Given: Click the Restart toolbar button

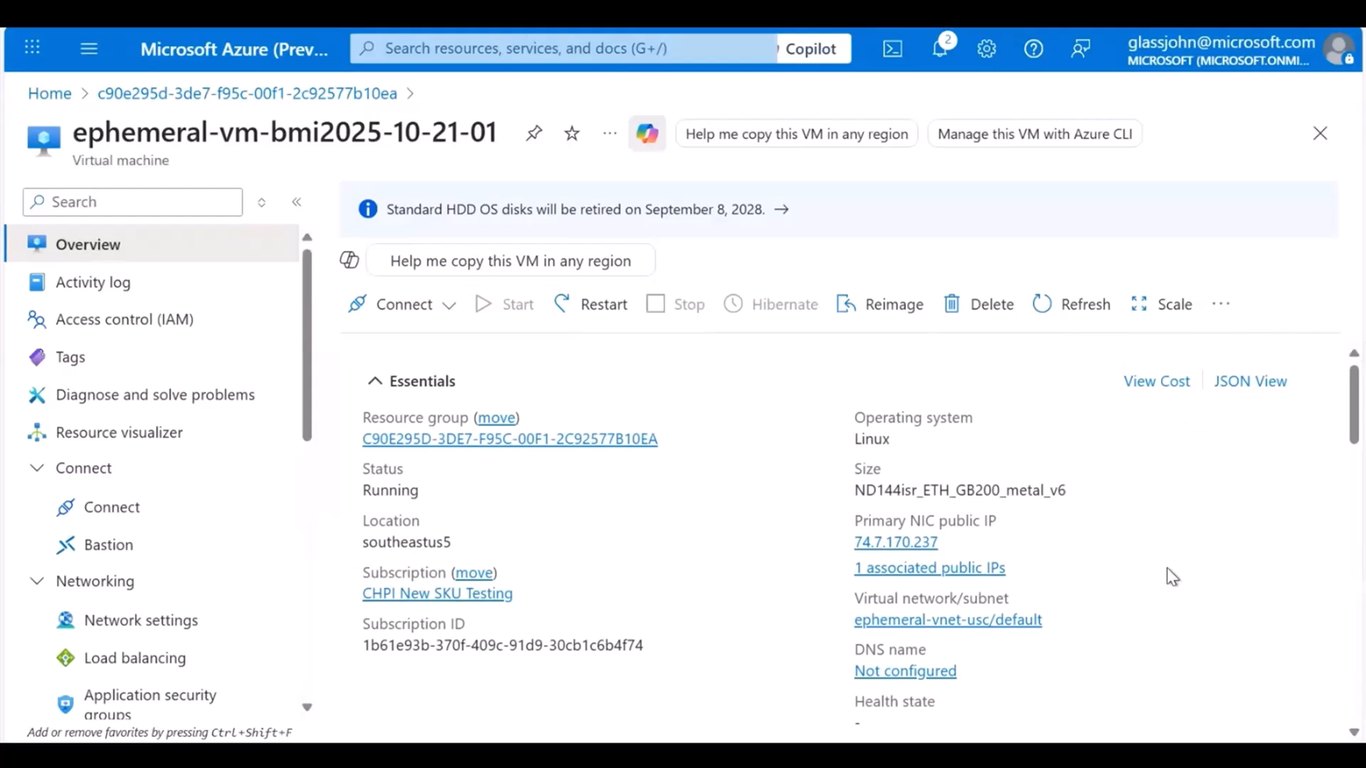Looking at the screenshot, I should coord(591,304).
